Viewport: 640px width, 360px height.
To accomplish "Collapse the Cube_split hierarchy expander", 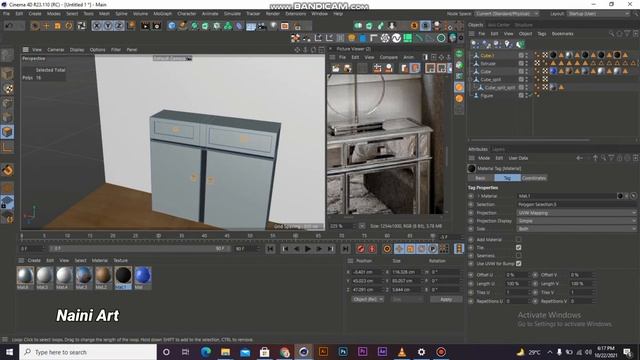I will pyautogui.click(x=471, y=79).
